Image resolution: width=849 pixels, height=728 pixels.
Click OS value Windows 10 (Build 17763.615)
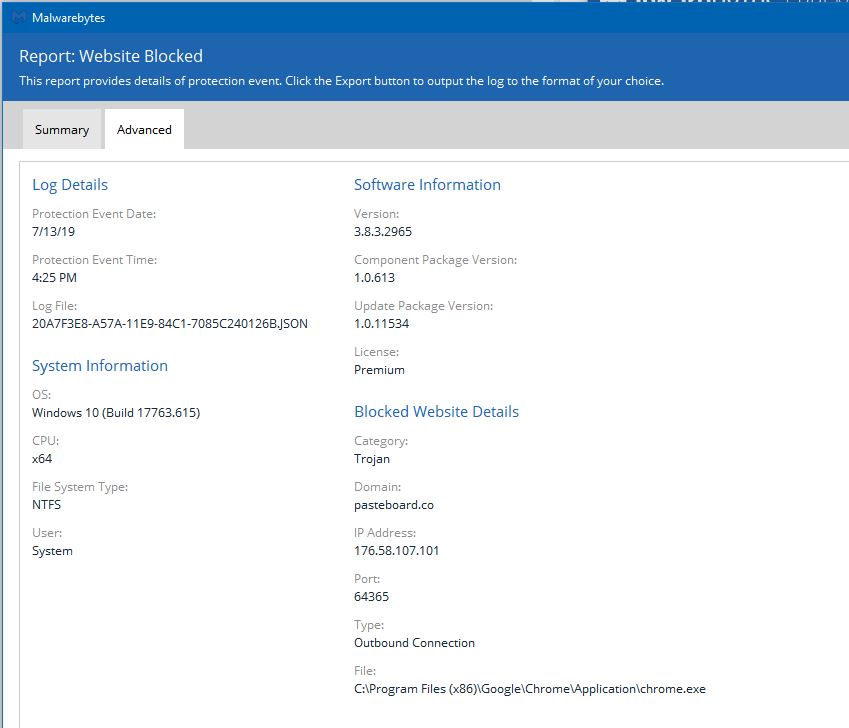point(116,412)
